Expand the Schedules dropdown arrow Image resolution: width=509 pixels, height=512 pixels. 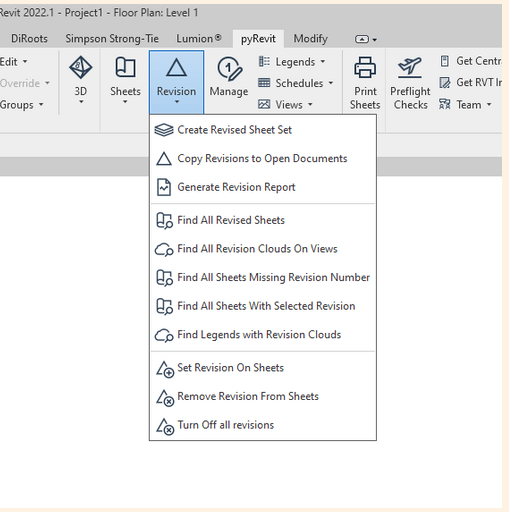(x=331, y=83)
